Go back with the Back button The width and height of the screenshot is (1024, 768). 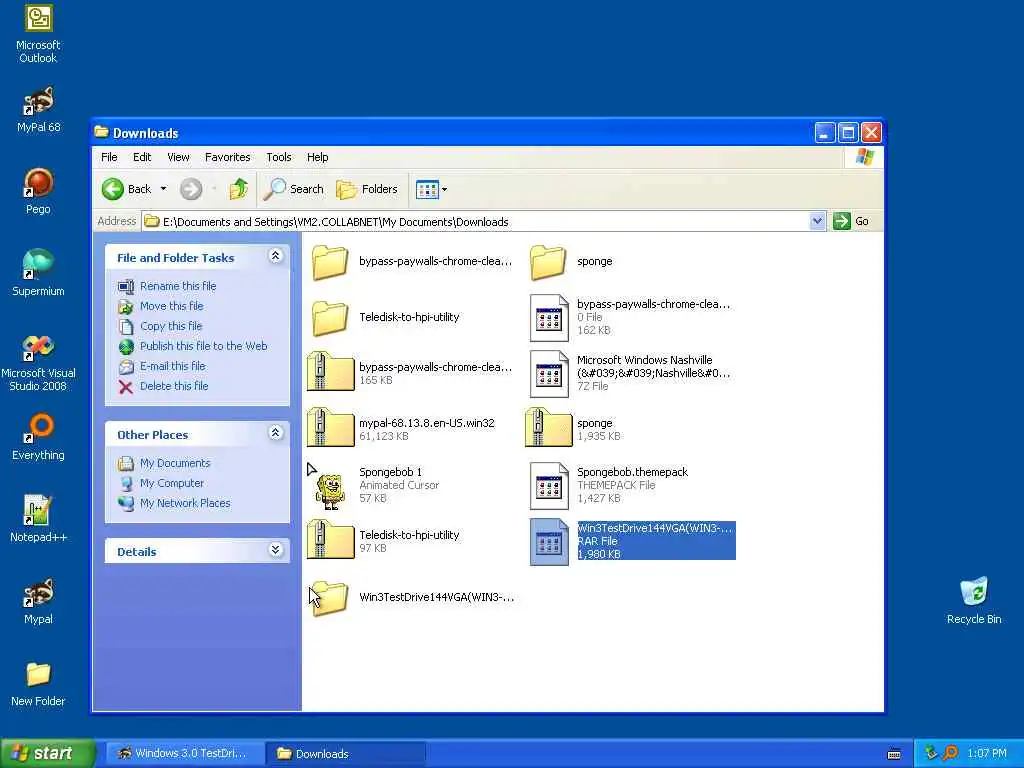click(127, 189)
